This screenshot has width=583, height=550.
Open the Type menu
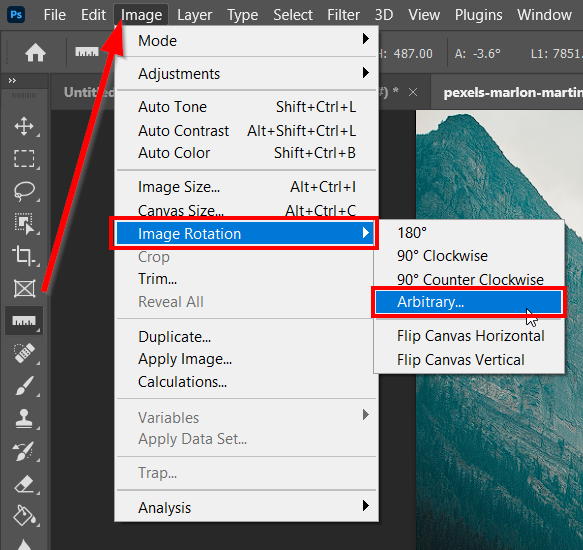click(x=242, y=15)
